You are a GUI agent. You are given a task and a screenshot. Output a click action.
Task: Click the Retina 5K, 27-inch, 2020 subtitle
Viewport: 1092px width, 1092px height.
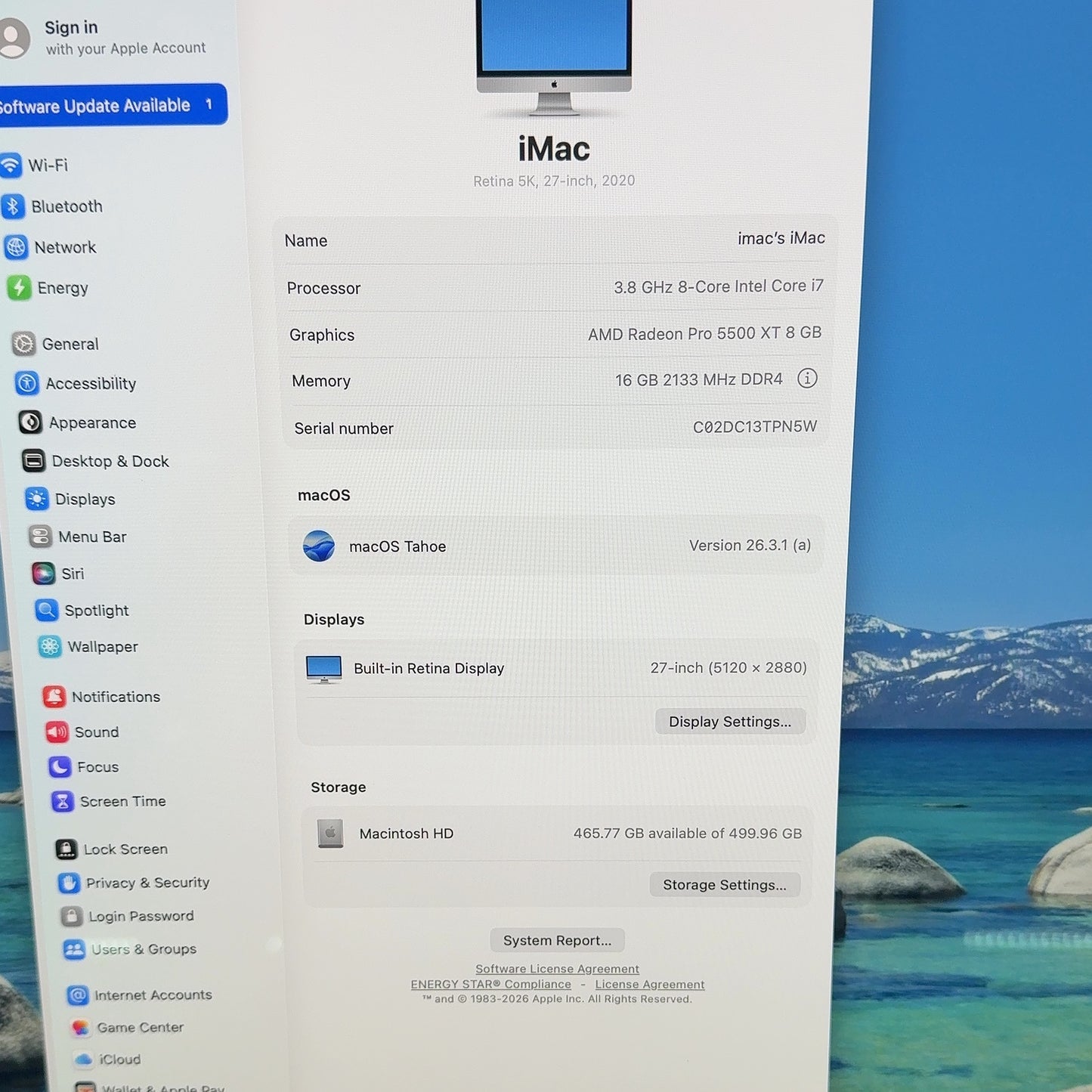coord(554,181)
